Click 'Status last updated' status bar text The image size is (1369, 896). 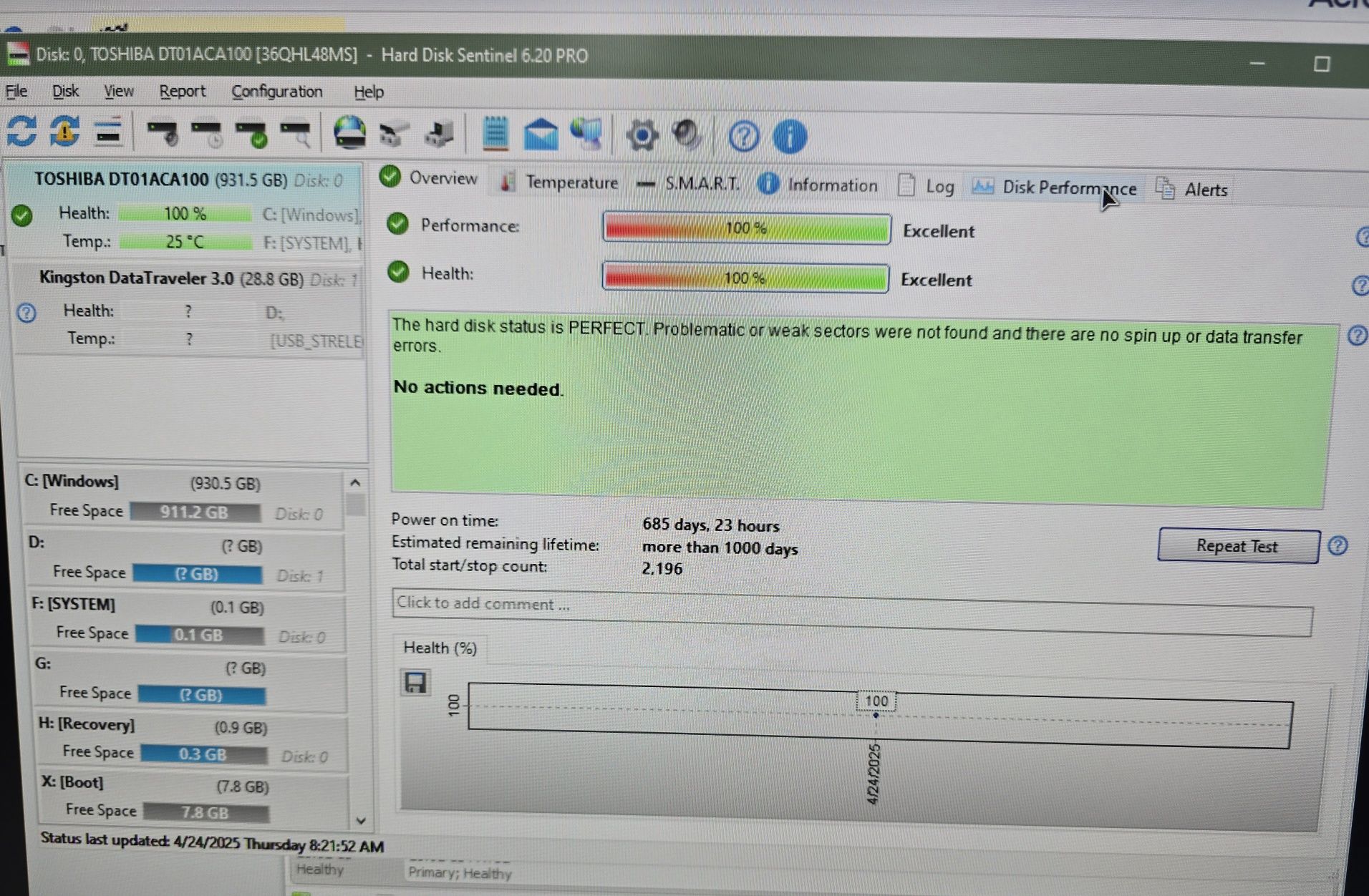(212, 842)
